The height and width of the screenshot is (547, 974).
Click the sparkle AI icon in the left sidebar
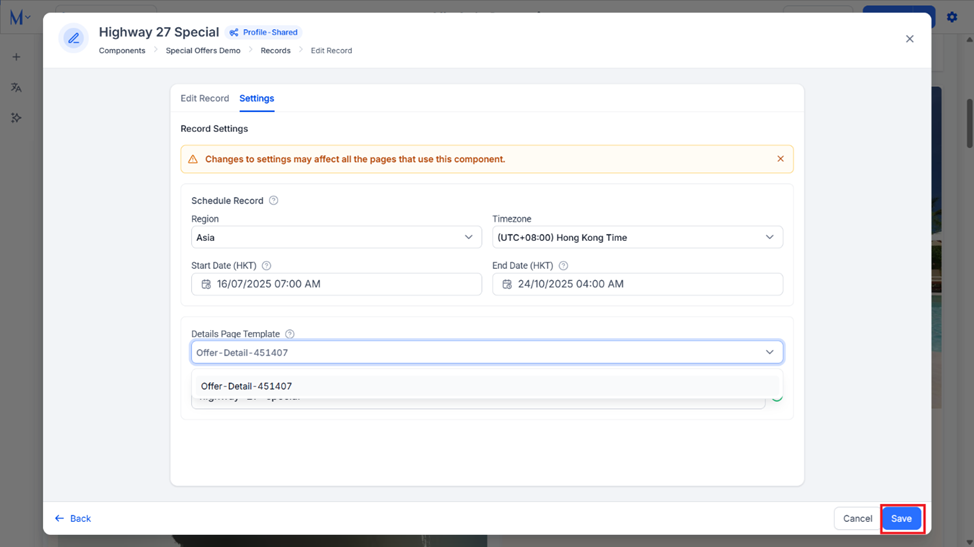(16, 118)
